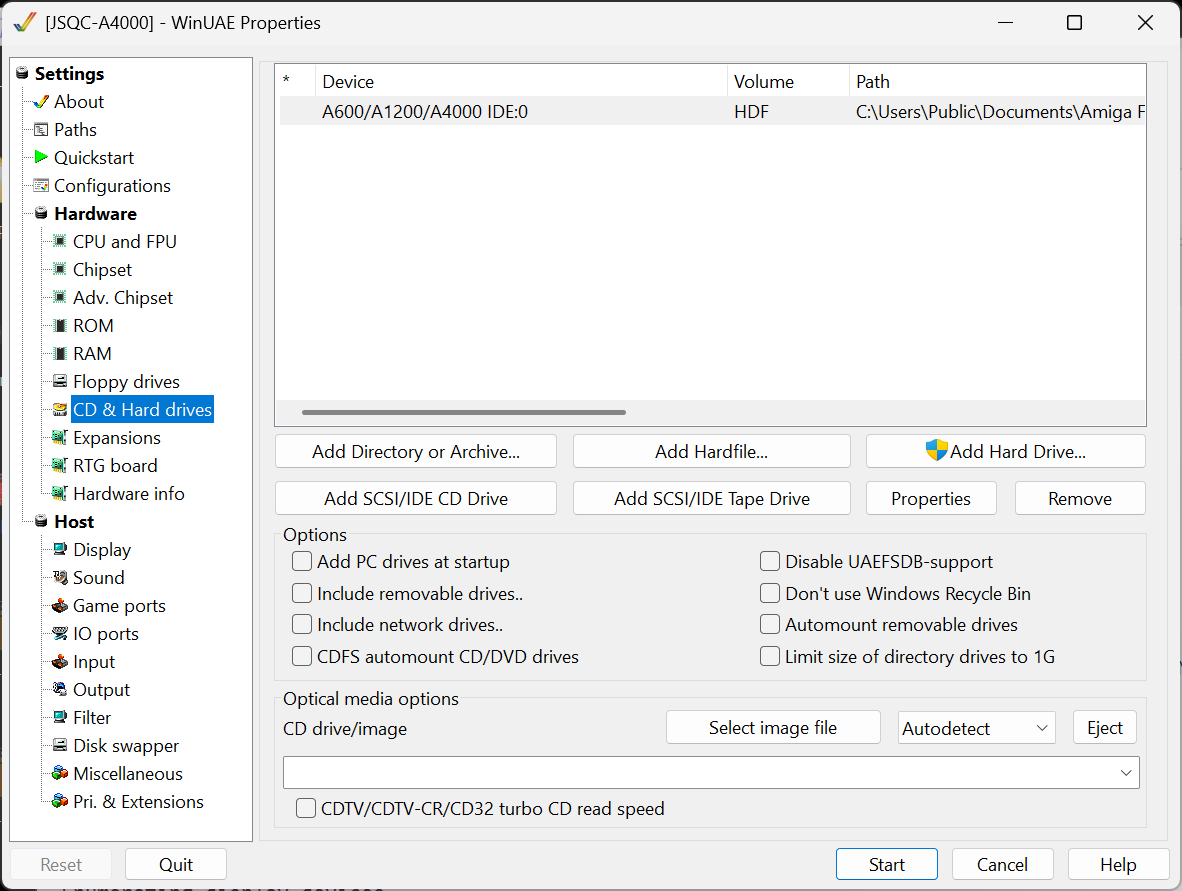
Task: Eject the CD image
Action: pos(1104,727)
